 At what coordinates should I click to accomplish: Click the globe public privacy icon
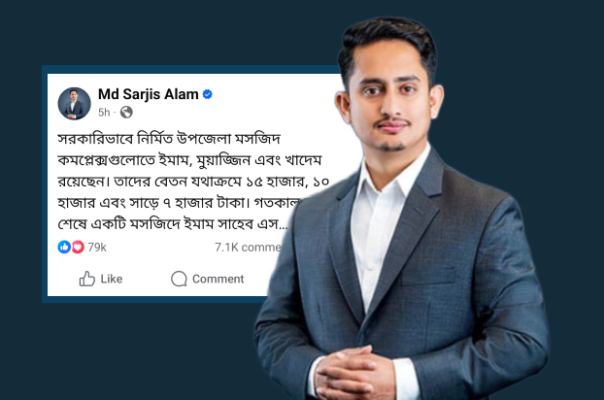[x=126, y=112]
